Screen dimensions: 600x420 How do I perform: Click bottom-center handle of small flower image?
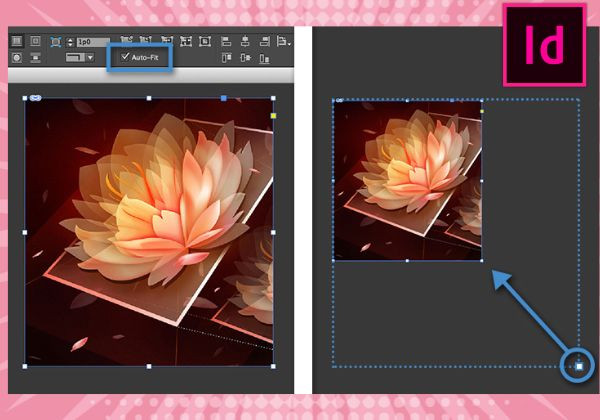point(407,260)
